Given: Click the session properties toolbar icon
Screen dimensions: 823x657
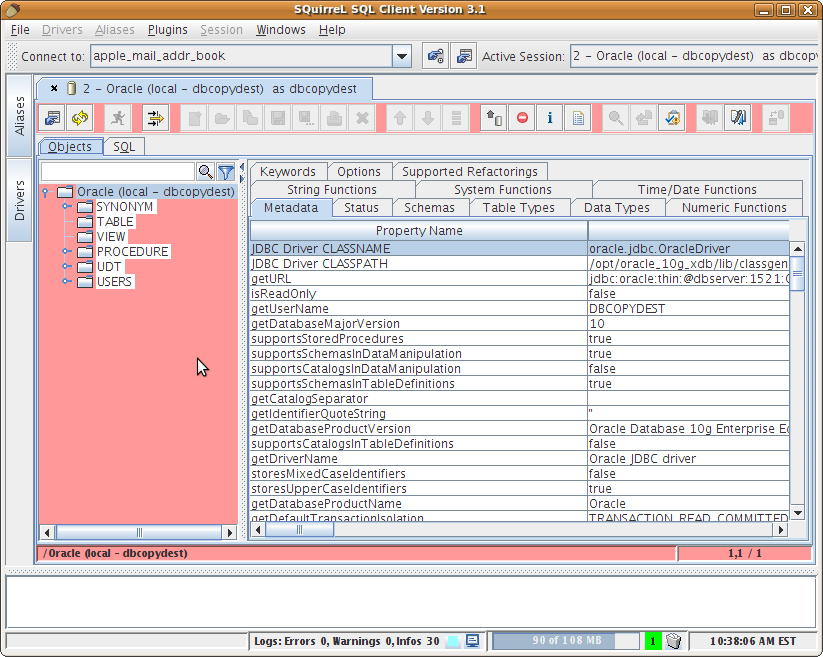Looking at the screenshot, I should 52,118.
